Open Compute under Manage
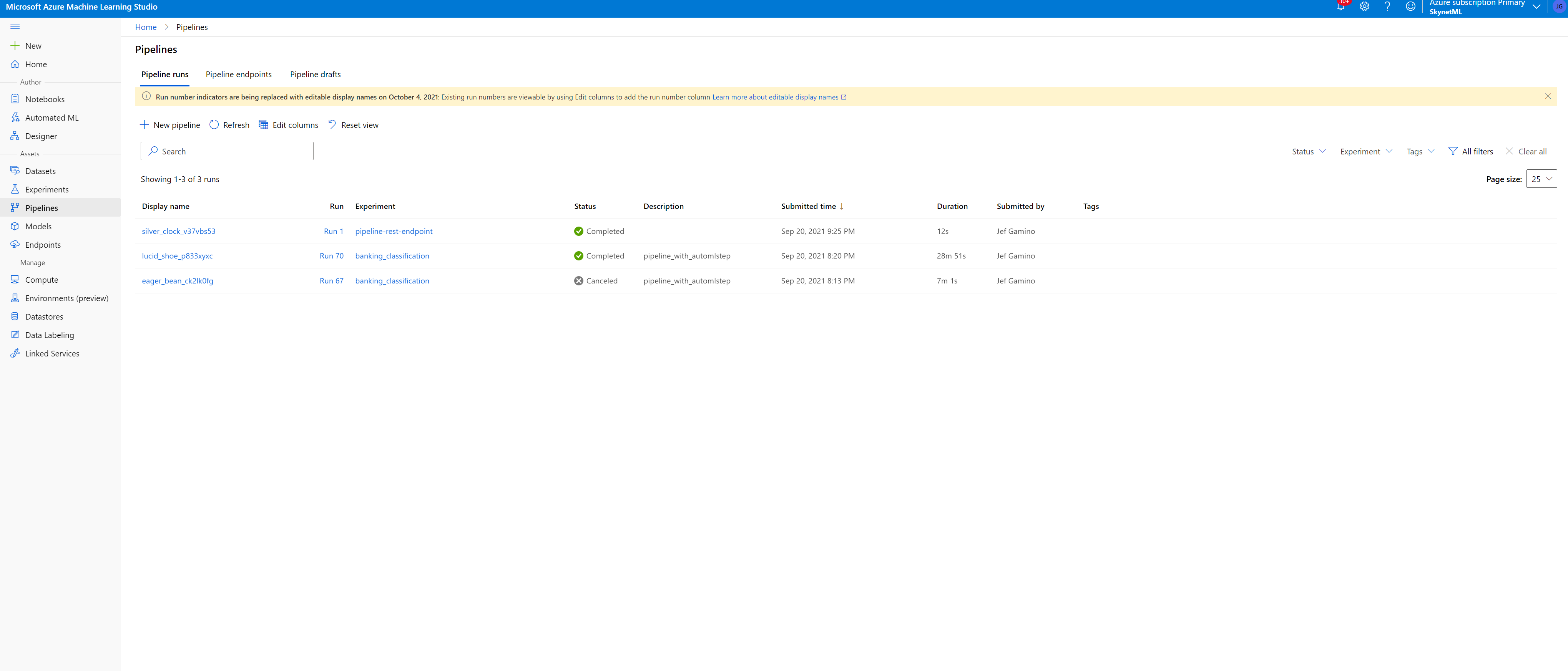The height and width of the screenshot is (671, 1568). pyautogui.click(x=42, y=279)
